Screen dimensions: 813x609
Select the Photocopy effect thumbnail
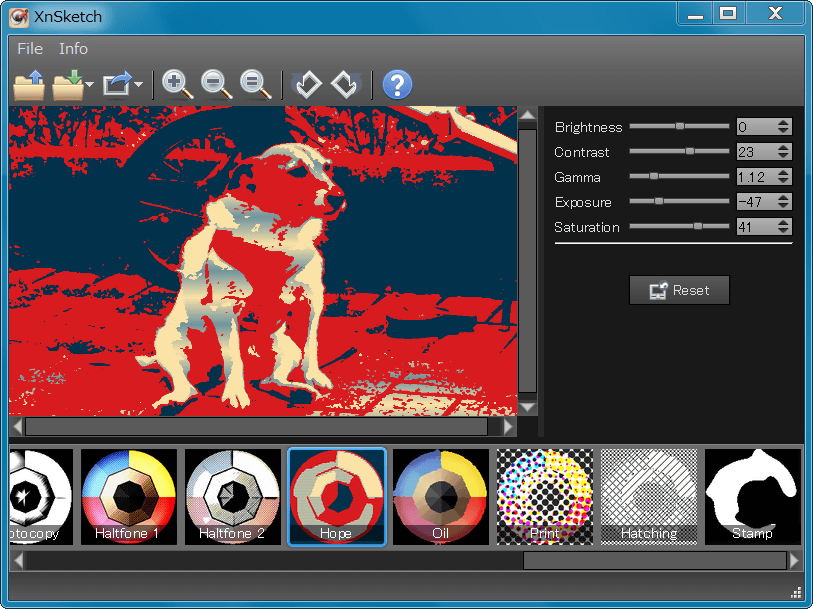point(41,497)
